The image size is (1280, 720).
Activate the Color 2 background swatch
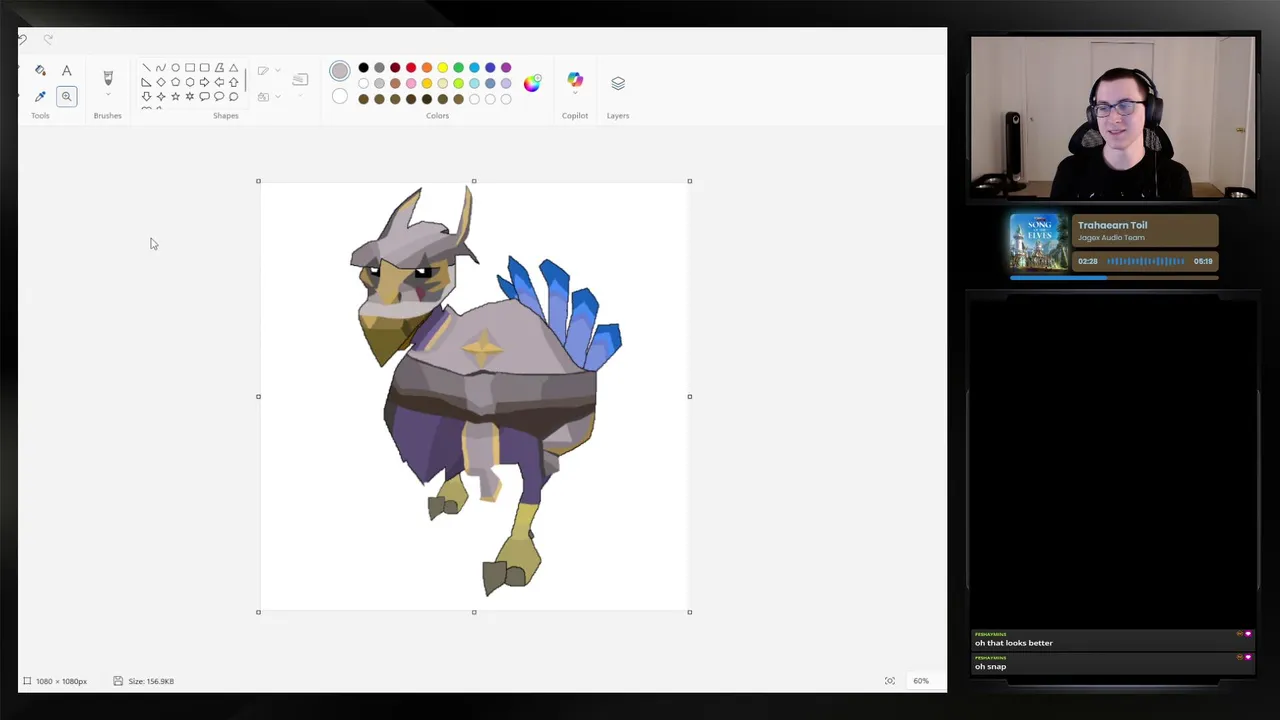[x=340, y=97]
